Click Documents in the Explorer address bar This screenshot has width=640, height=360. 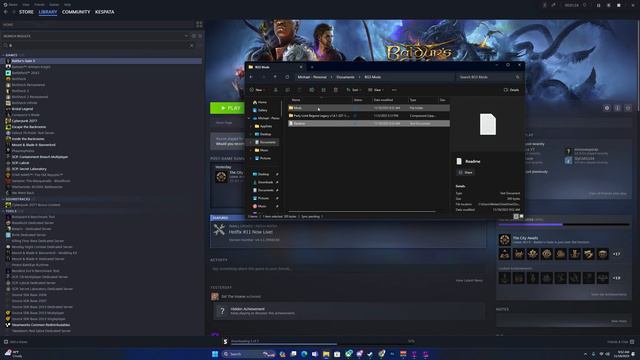(x=345, y=77)
